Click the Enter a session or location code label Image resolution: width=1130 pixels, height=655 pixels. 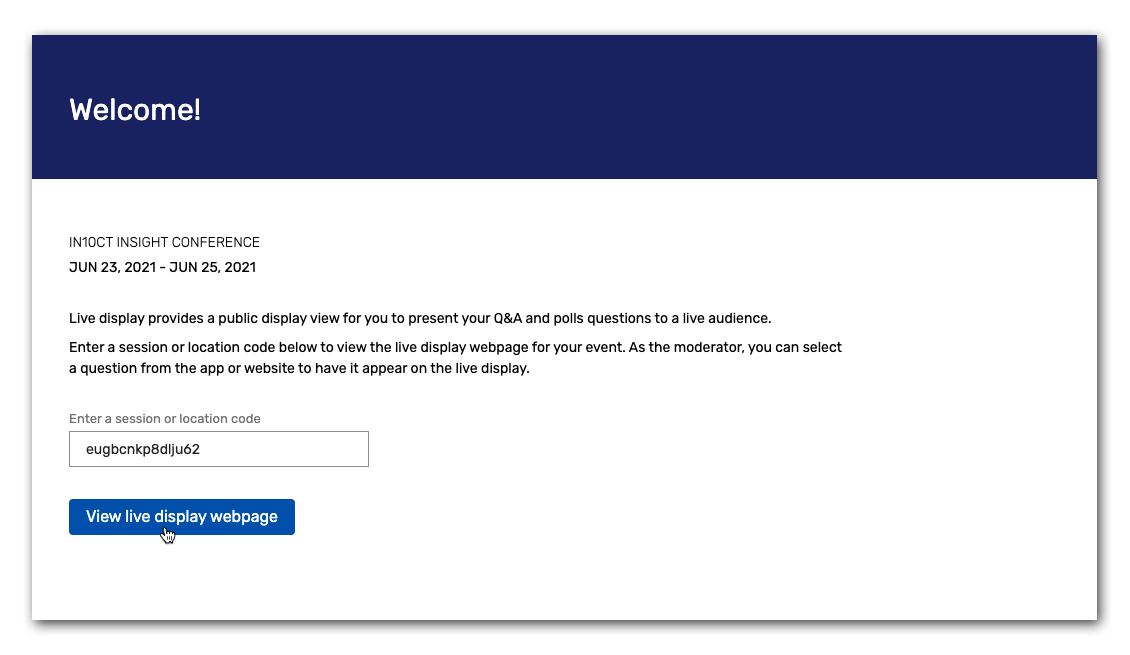[x=163, y=418]
